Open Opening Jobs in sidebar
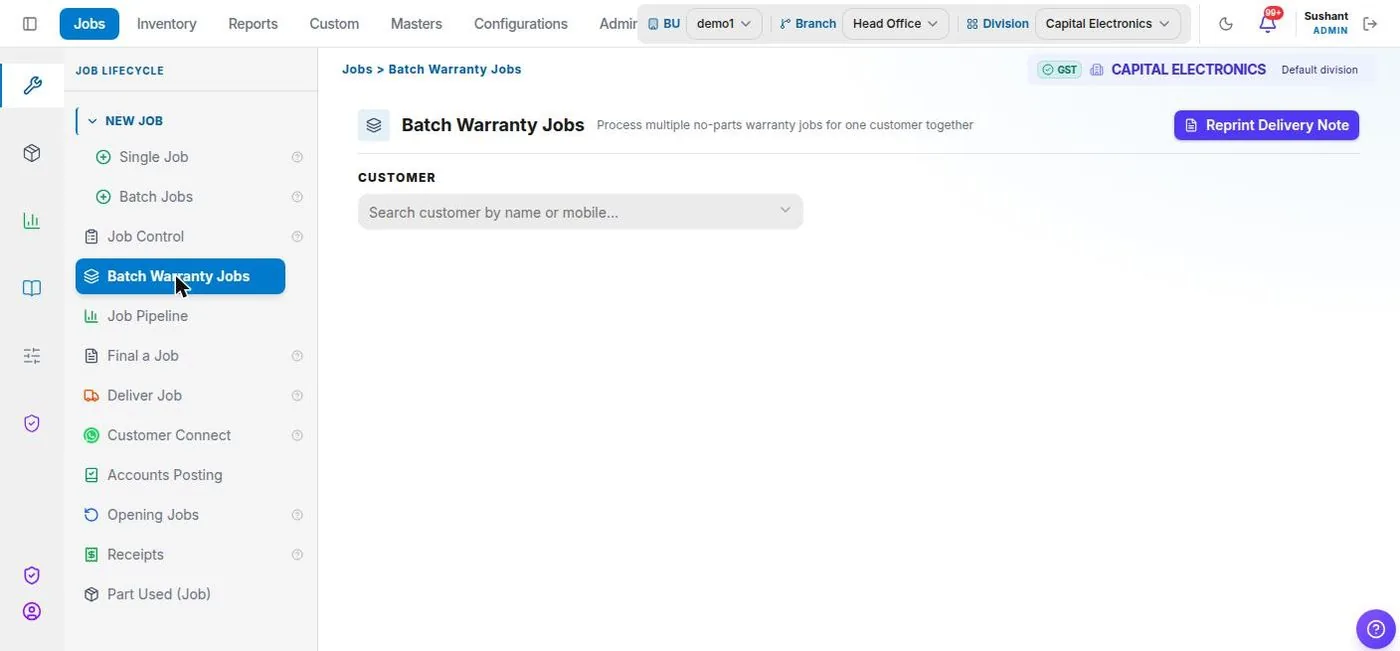1400x651 pixels. 153,515
